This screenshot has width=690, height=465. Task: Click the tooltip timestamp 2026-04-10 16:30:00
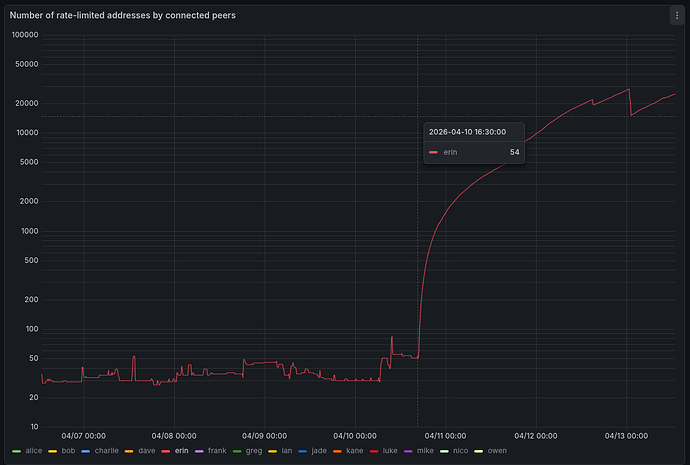(x=467, y=131)
